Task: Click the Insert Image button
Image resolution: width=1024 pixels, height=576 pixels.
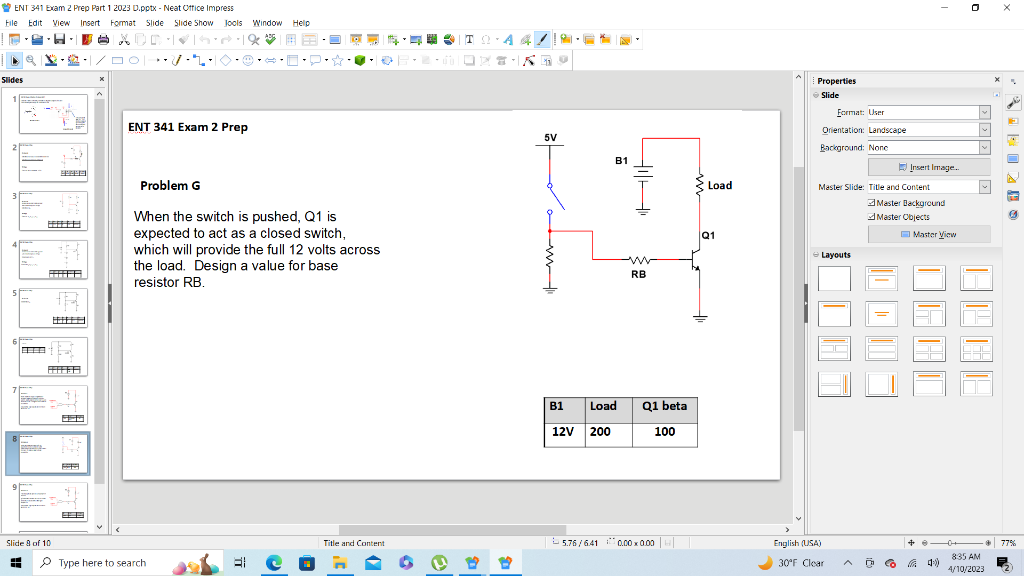Action: coord(929,167)
